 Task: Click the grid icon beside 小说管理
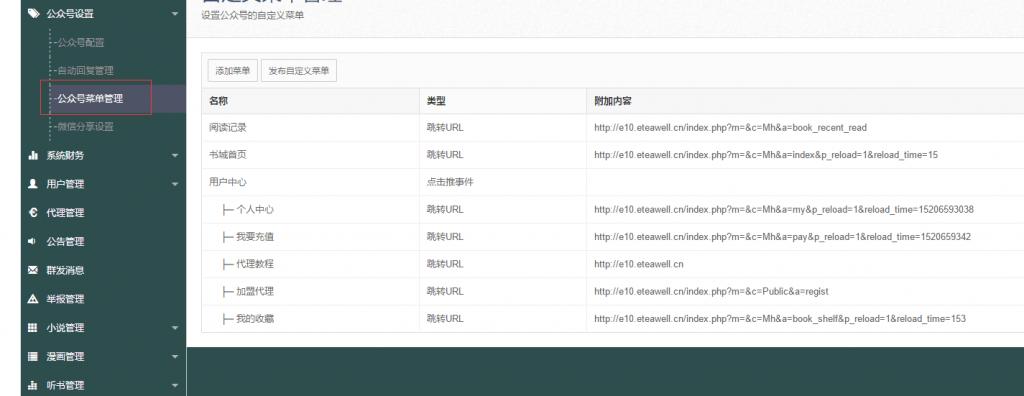(33, 327)
